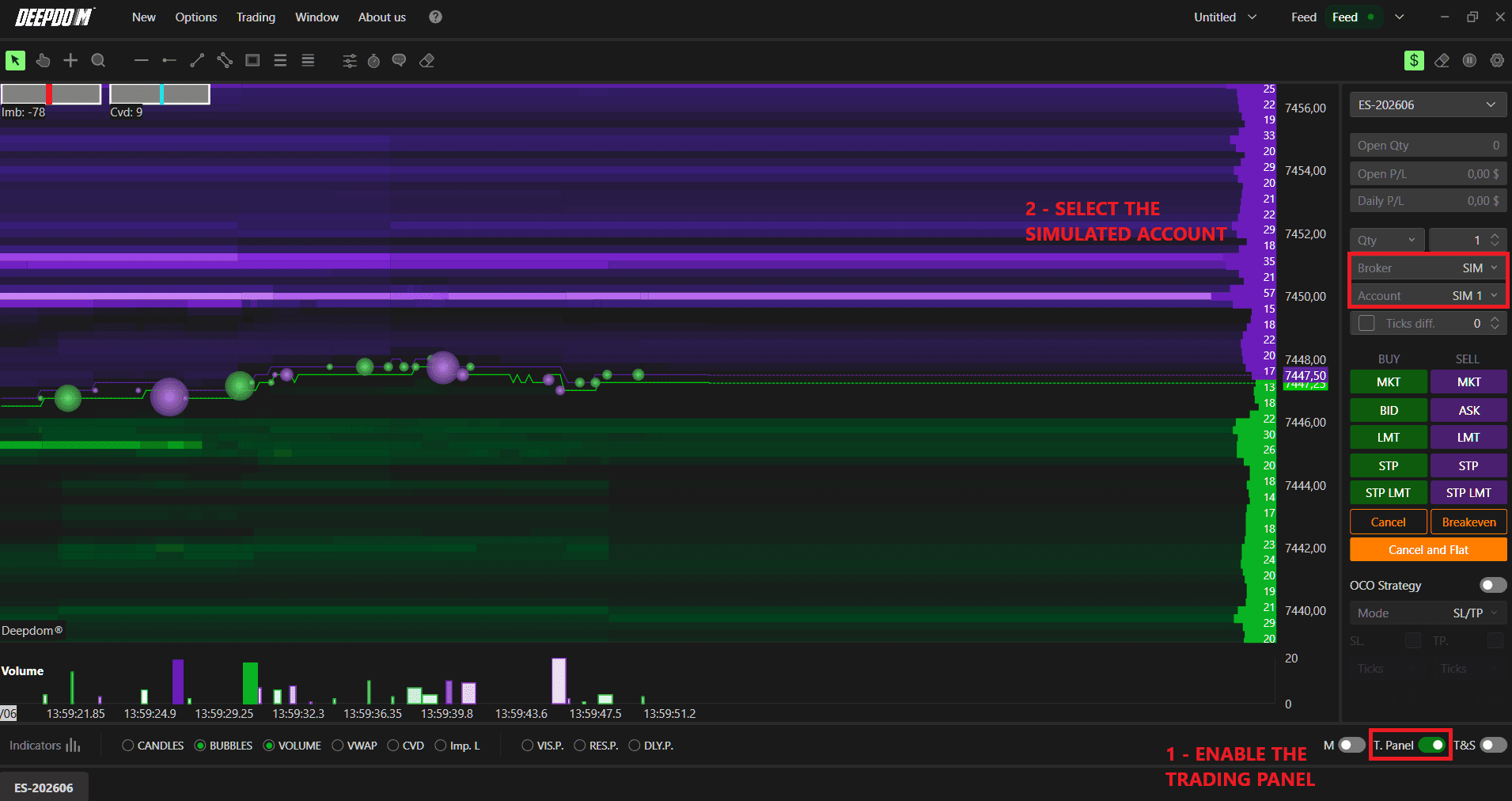Select the multi-point polyline tool
This screenshot has height=801, width=1512.
[x=225, y=60]
